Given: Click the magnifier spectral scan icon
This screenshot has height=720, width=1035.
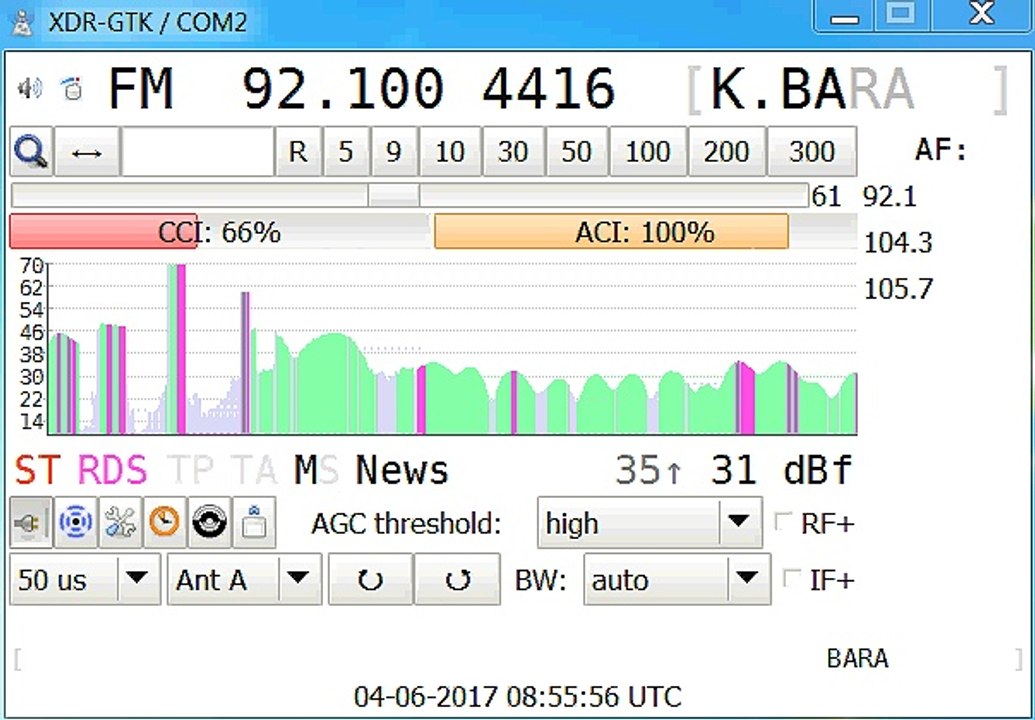Looking at the screenshot, I should point(31,152).
